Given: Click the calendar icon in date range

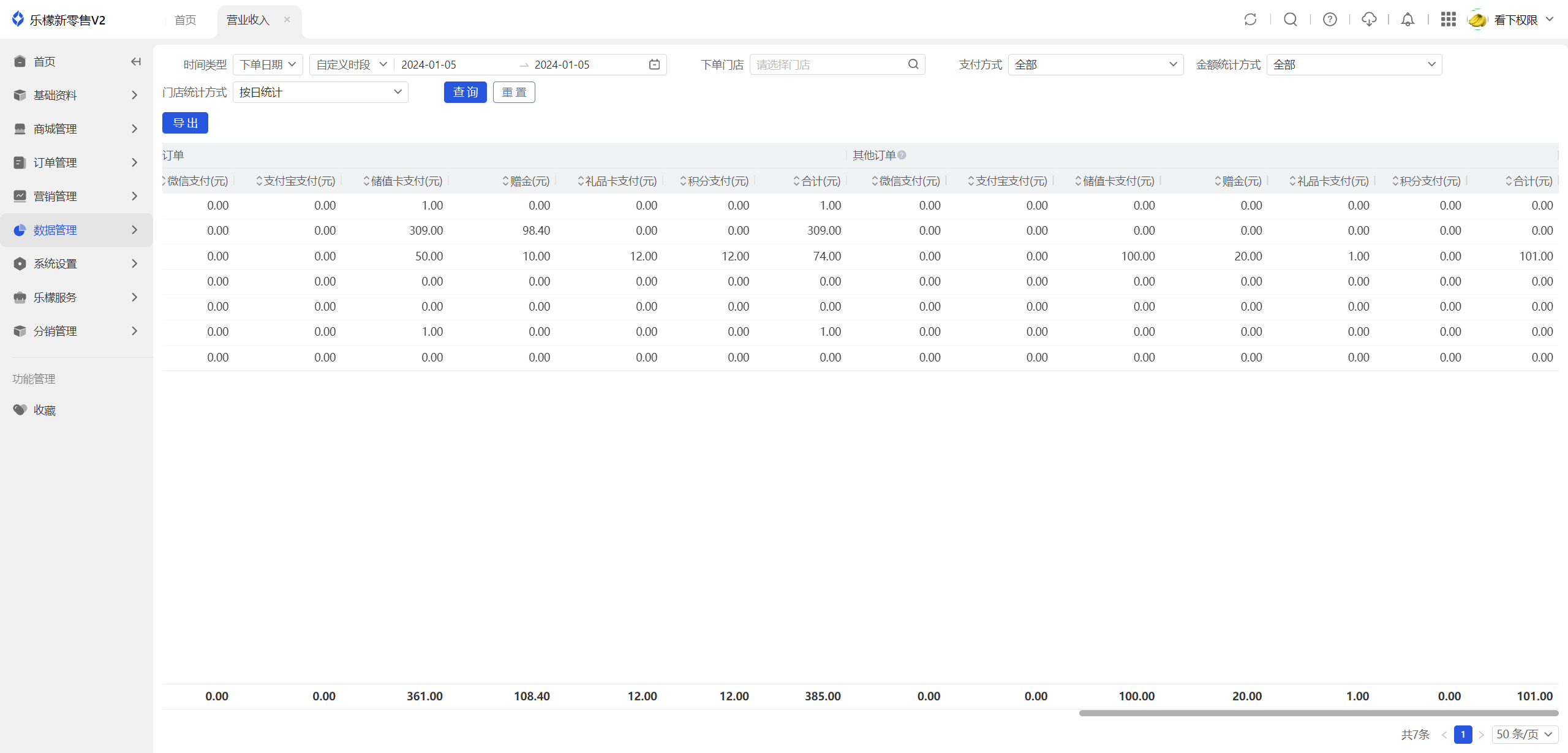Looking at the screenshot, I should click(x=654, y=64).
